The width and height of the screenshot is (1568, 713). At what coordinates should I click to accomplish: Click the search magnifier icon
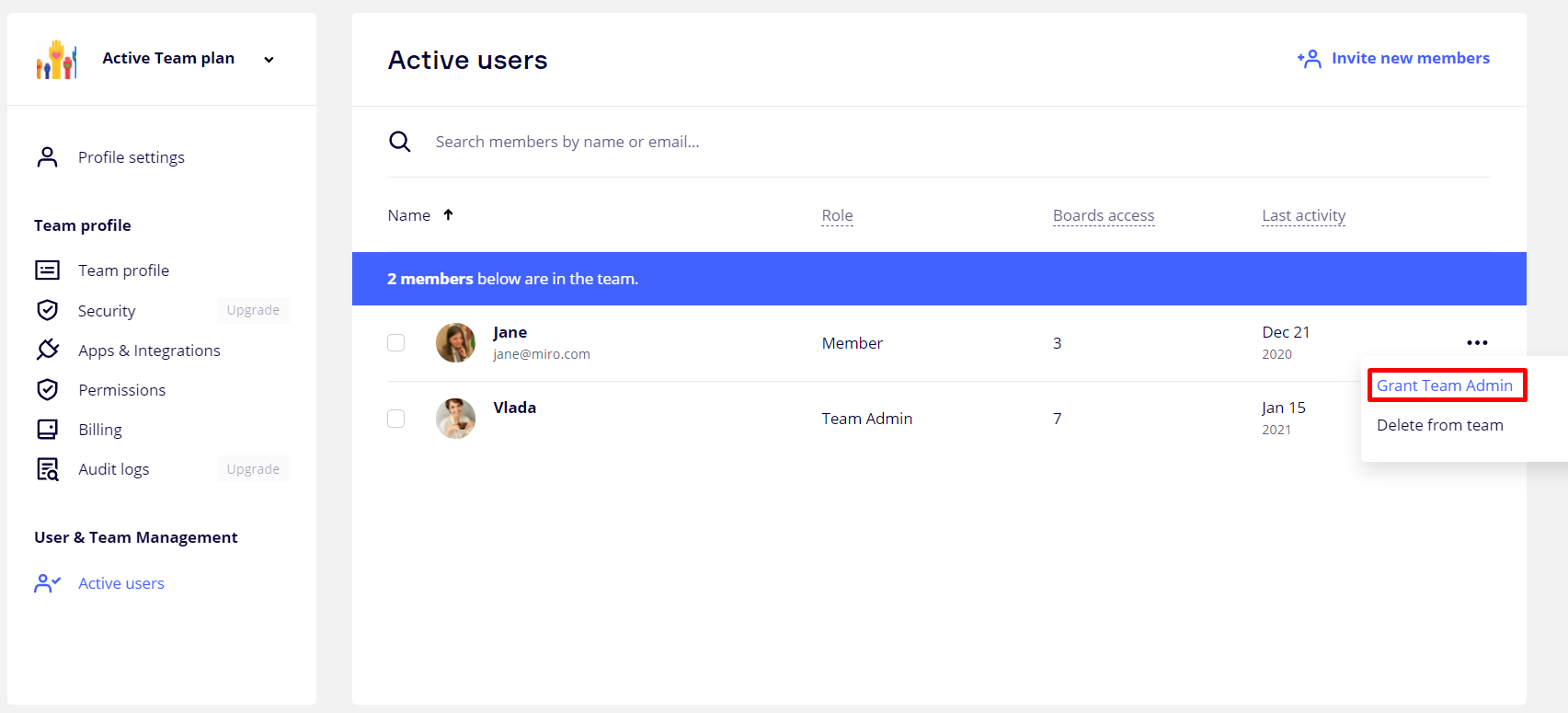click(x=399, y=142)
